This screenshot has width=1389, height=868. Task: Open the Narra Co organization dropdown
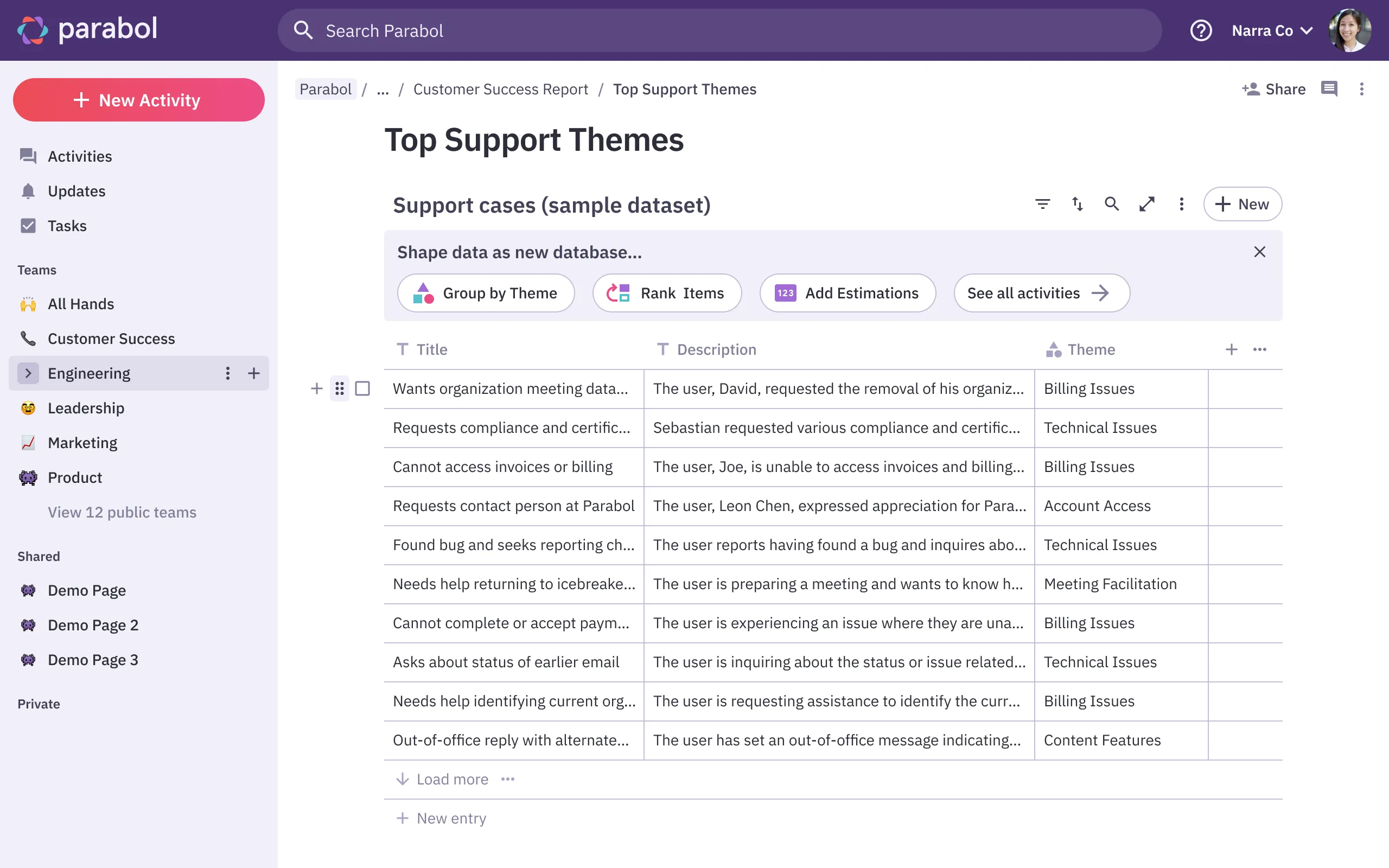1272,30
